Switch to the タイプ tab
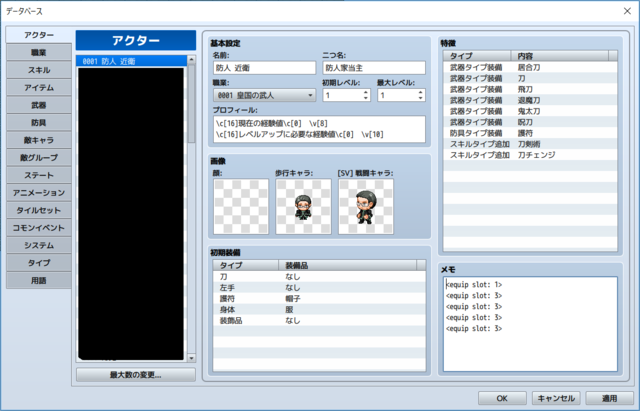Image resolution: width=640 pixels, height=411 pixels. (x=39, y=263)
